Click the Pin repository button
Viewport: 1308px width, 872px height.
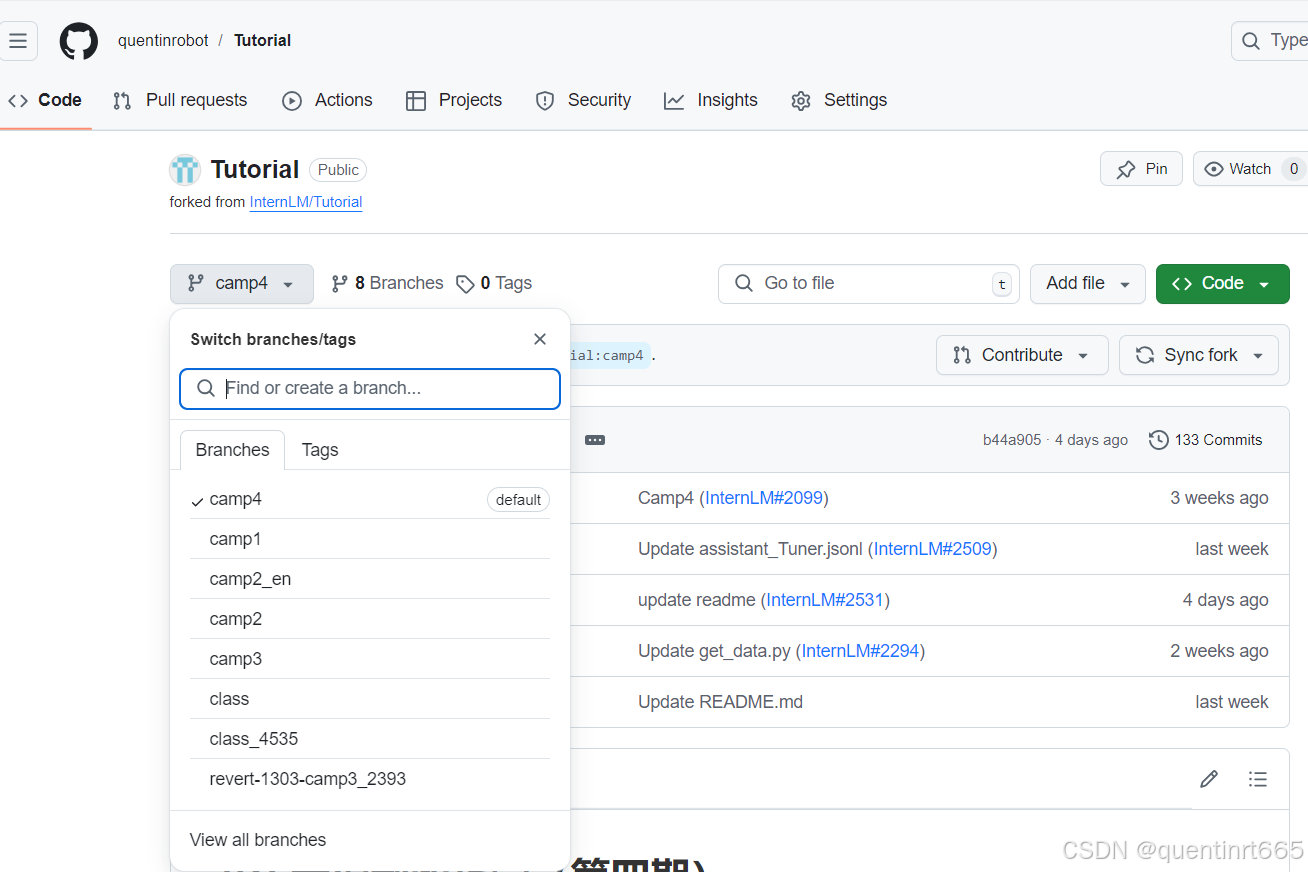1141,169
